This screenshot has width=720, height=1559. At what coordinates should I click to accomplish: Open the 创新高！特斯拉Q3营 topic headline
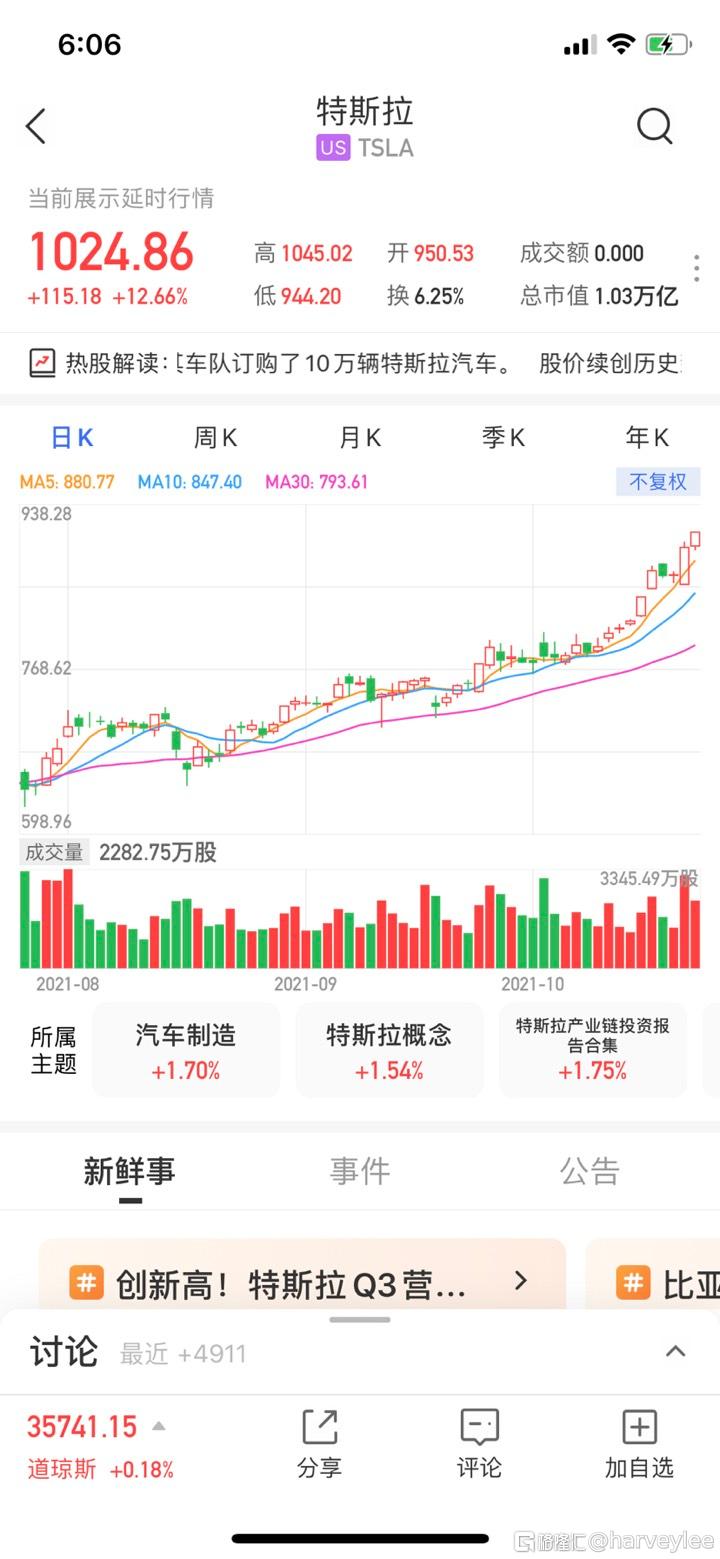pos(291,1284)
